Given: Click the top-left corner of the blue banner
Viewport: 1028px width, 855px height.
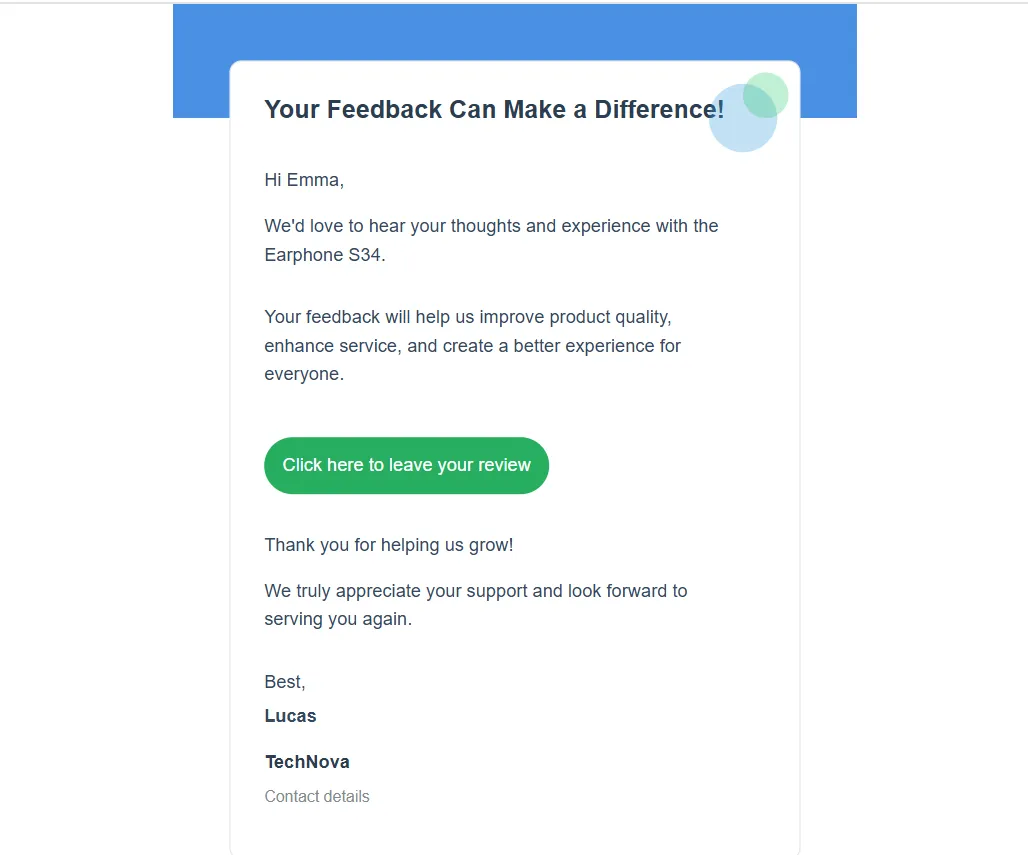Looking at the screenshot, I should (185, 15).
